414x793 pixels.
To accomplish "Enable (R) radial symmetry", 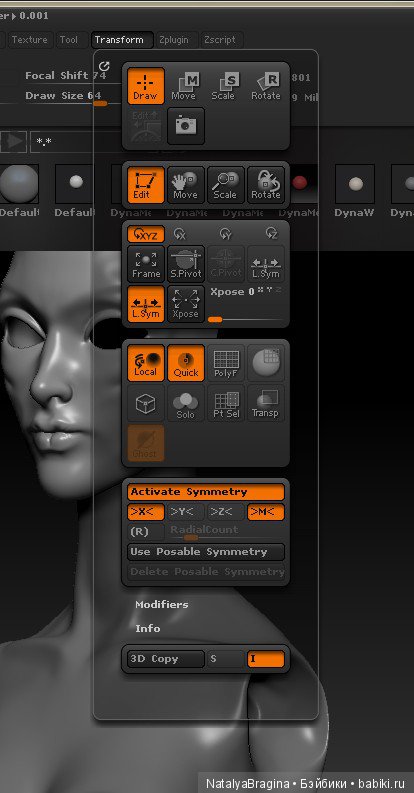I will pos(146,532).
